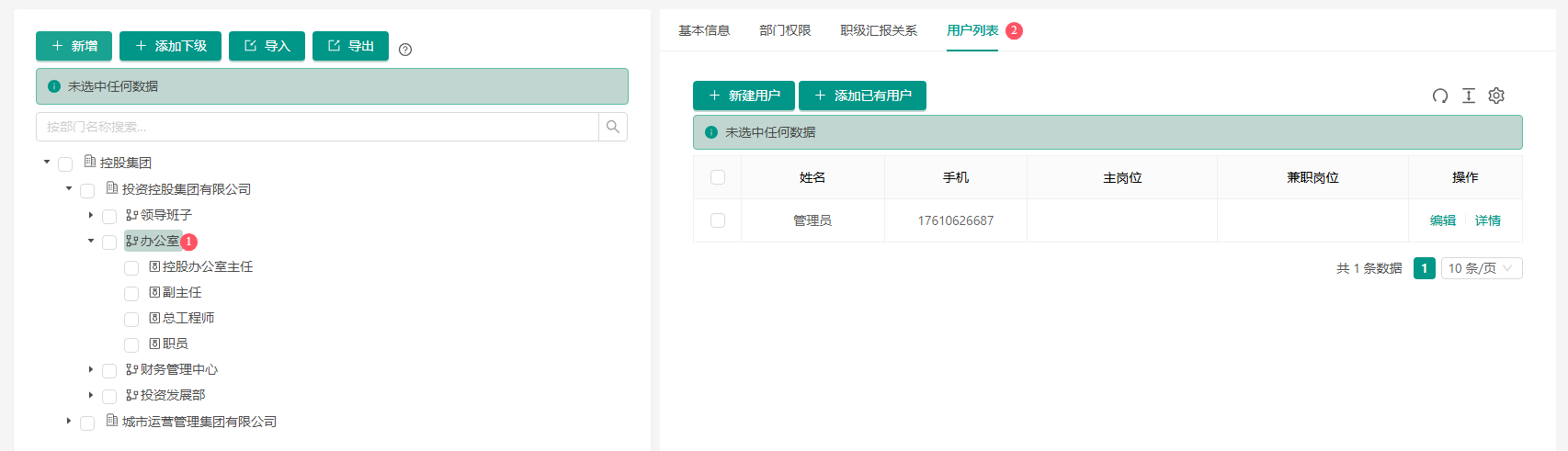Viewport: 1568px width, 451px height.
Task: Click the 编辑 link for 管理员
Action: [1442, 220]
